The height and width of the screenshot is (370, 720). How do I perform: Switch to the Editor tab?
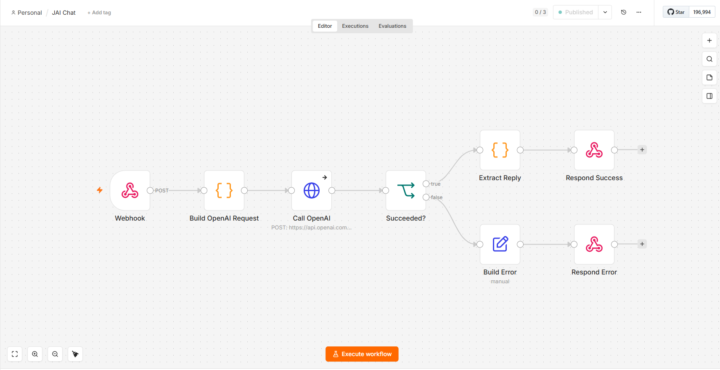point(325,26)
